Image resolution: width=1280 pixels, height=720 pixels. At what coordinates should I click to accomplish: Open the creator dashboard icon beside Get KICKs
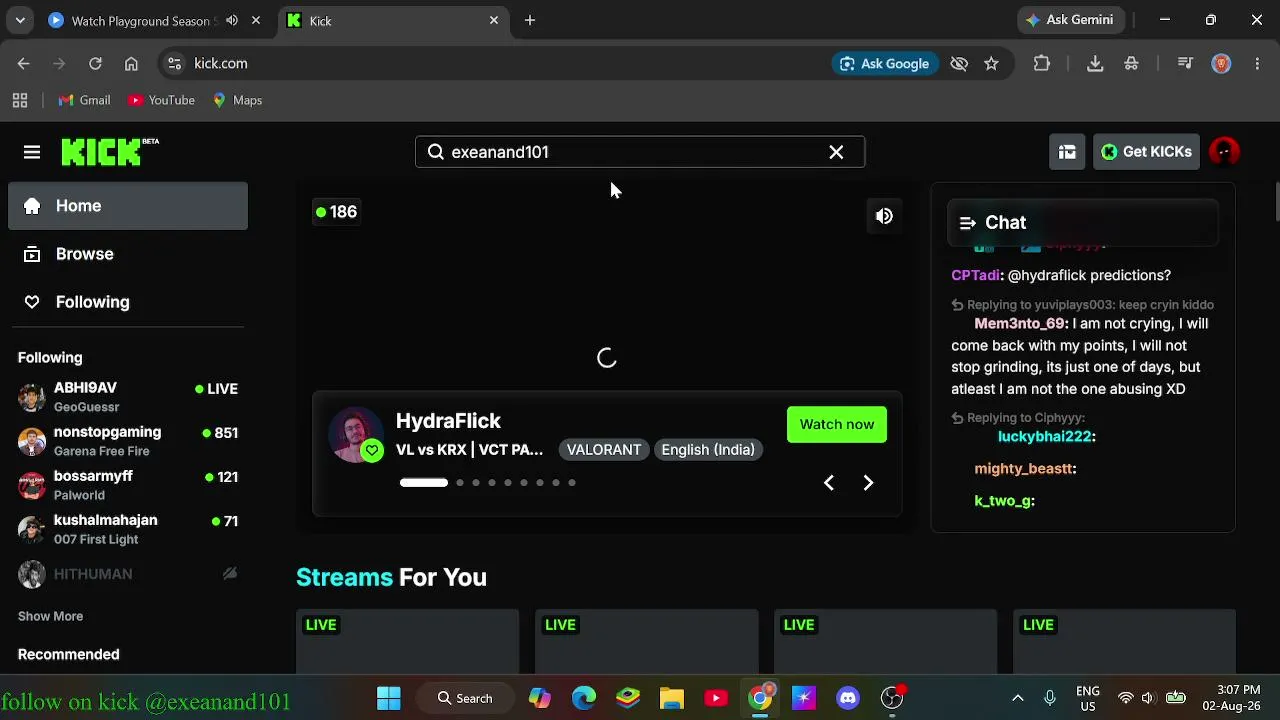pyautogui.click(x=1067, y=152)
